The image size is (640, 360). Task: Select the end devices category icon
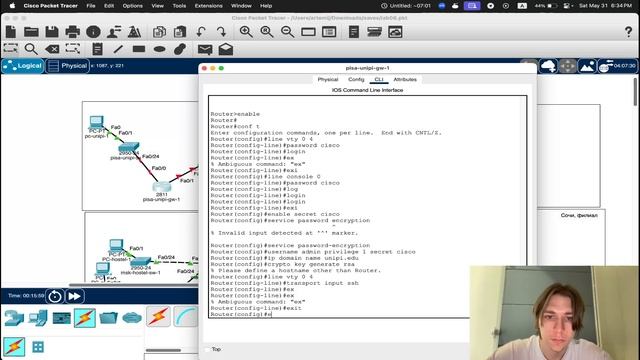pos(38,318)
